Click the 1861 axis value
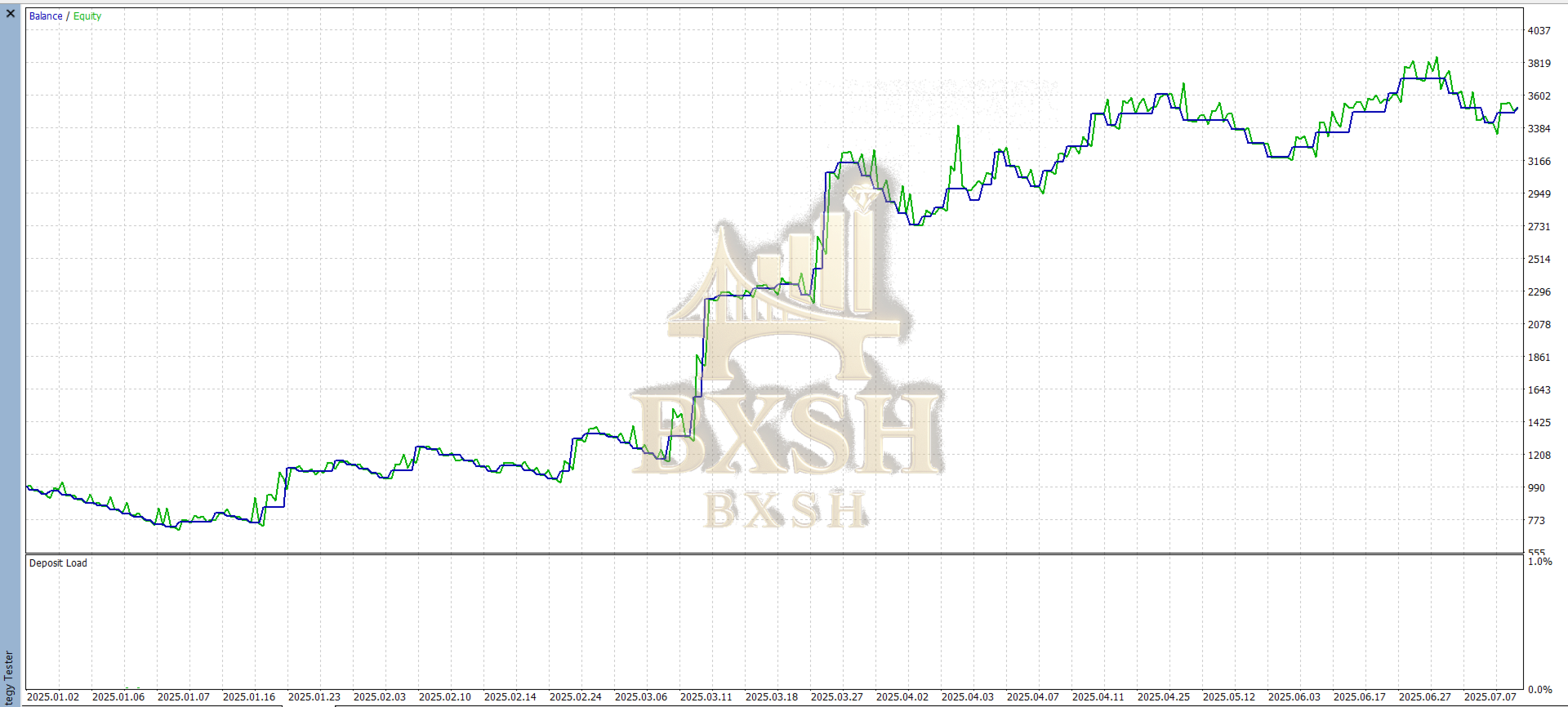The image size is (1568, 707). (x=1539, y=358)
